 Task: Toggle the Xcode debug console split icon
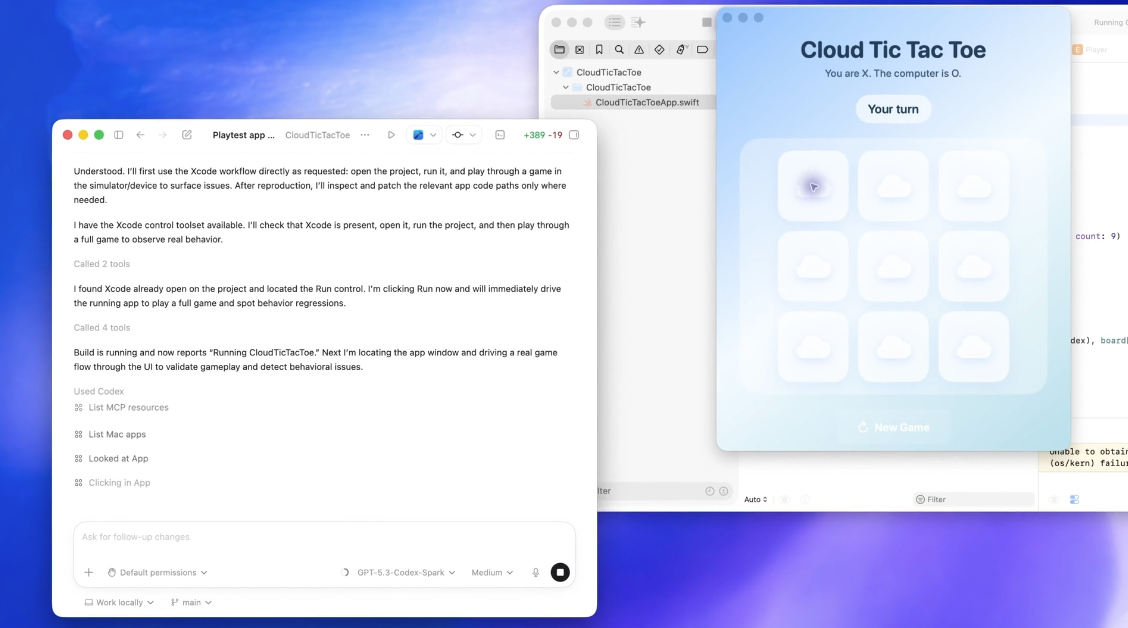1074,499
